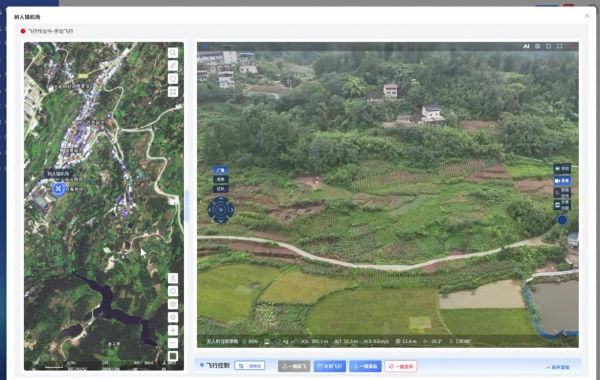Viewport: 600px width, 380px height.
Task: Click the red one-key emergency stop button
Action: [401, 366]
